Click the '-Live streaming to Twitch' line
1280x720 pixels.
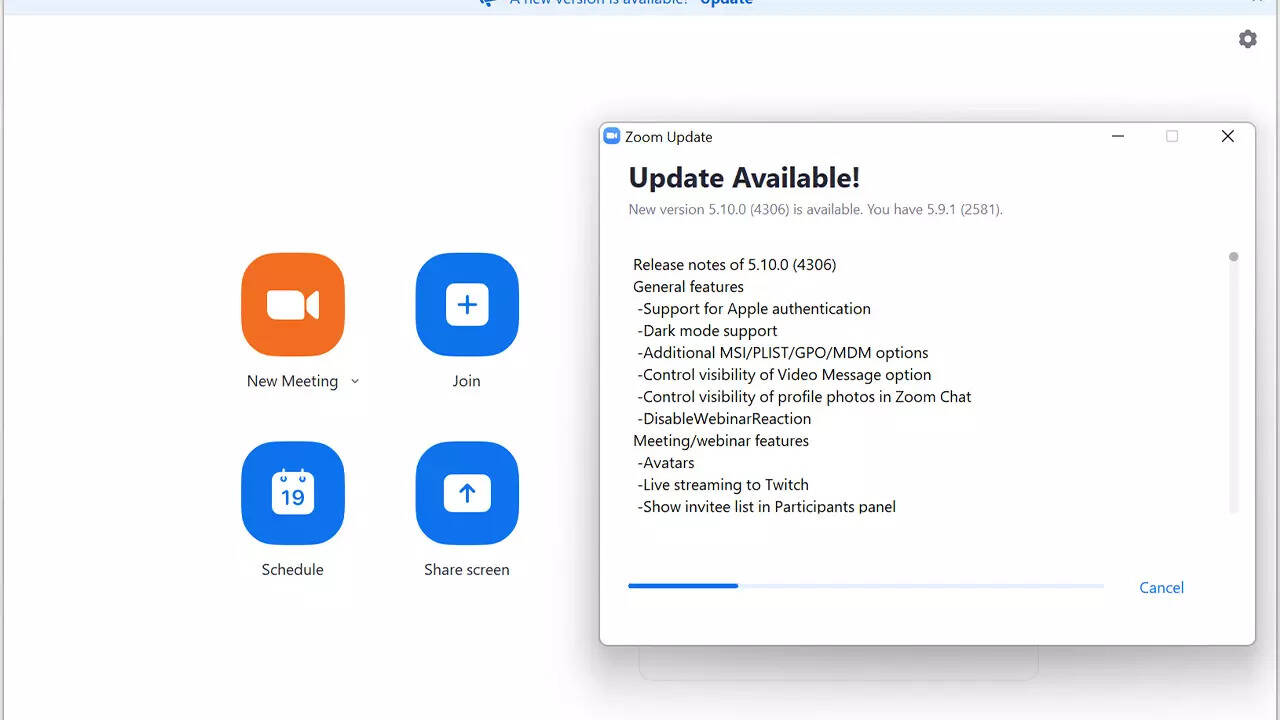point(723,485)
